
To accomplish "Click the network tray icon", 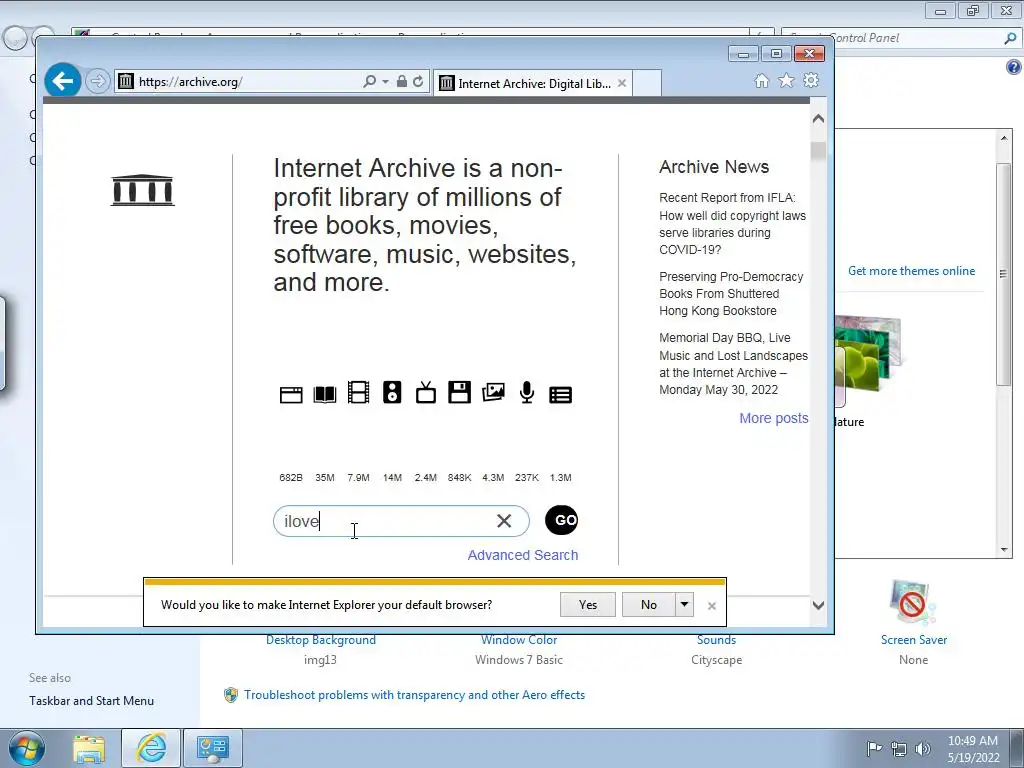I will click(899, 749).
